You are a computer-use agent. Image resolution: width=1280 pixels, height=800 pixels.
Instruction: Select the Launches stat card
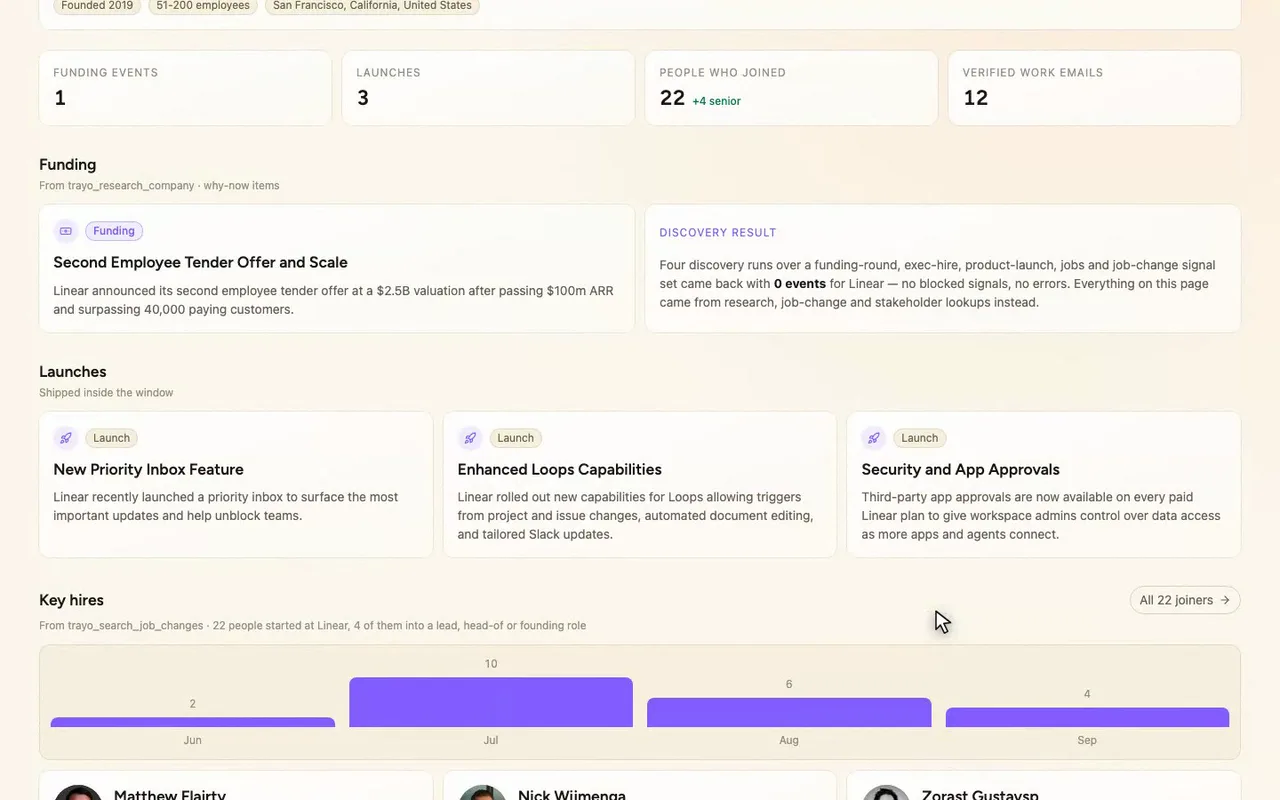pos(488,88)
